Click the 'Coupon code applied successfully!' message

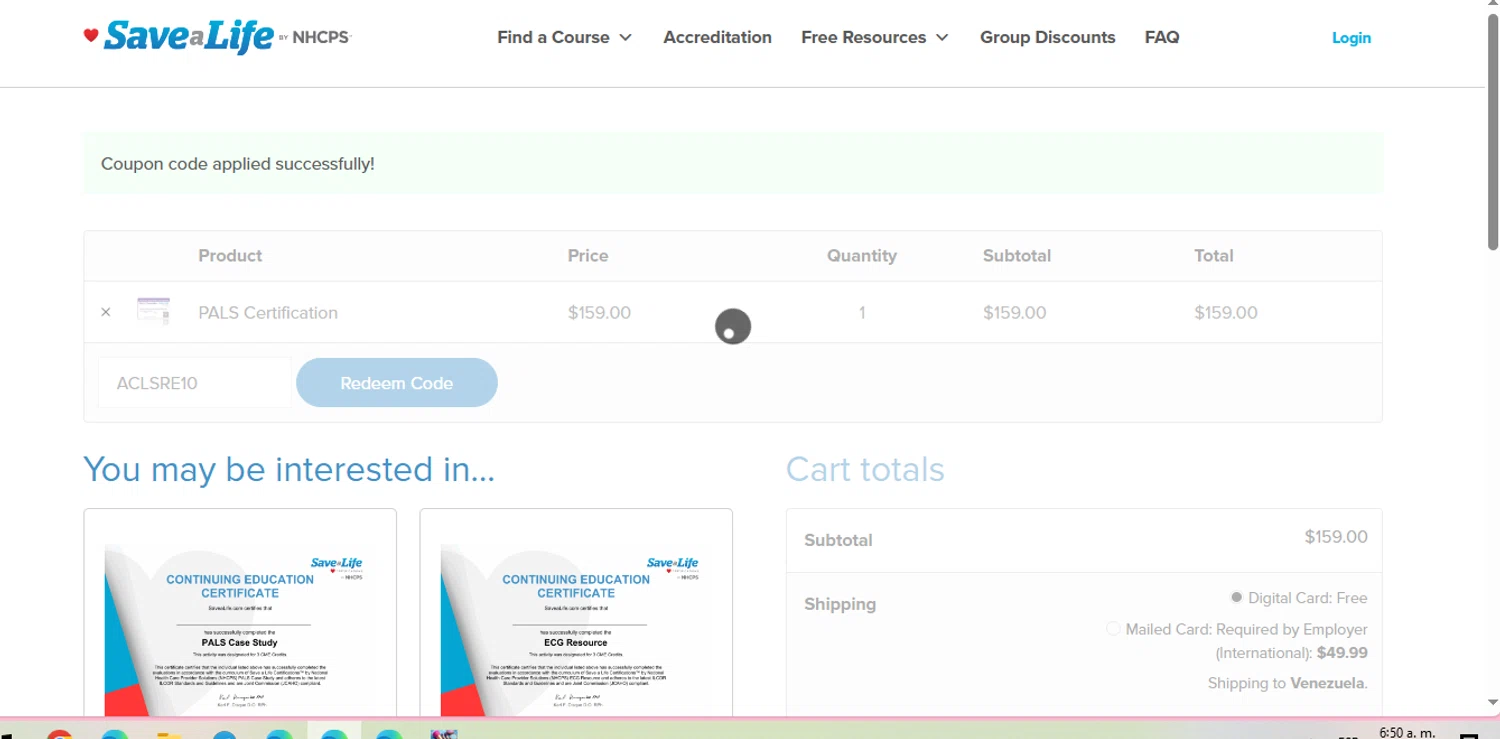pyautogui.click(x=238, y=164)
